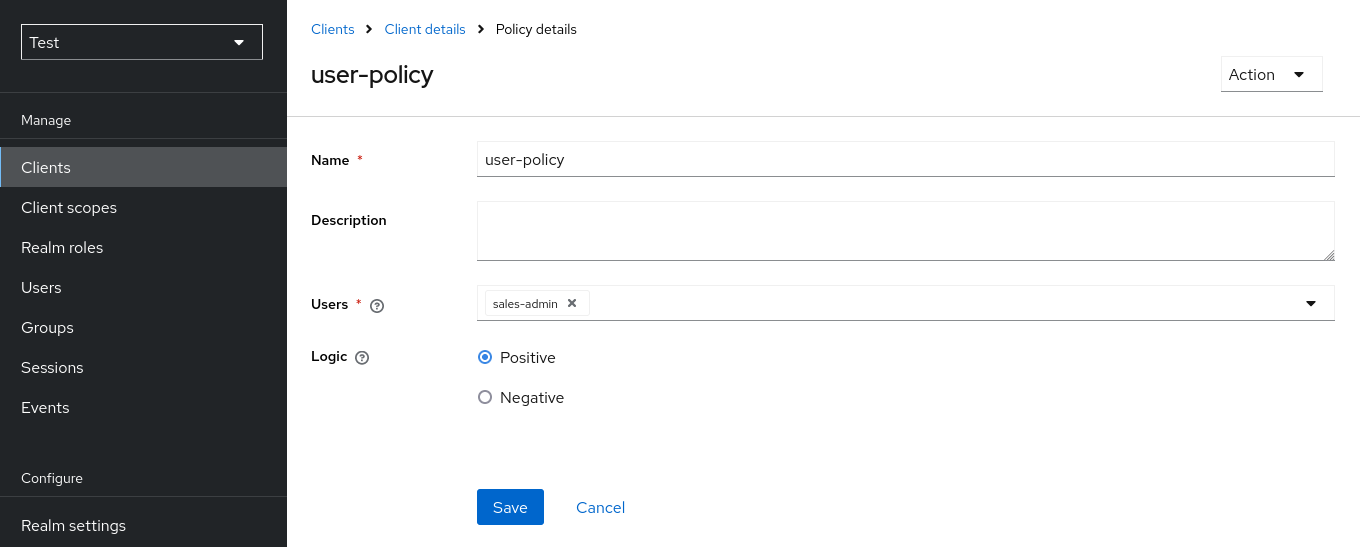This screenshot has width=1360, height=547.
Task: Open Events in the sidebar
Action: pyautogui.click(x=45, y=407)
